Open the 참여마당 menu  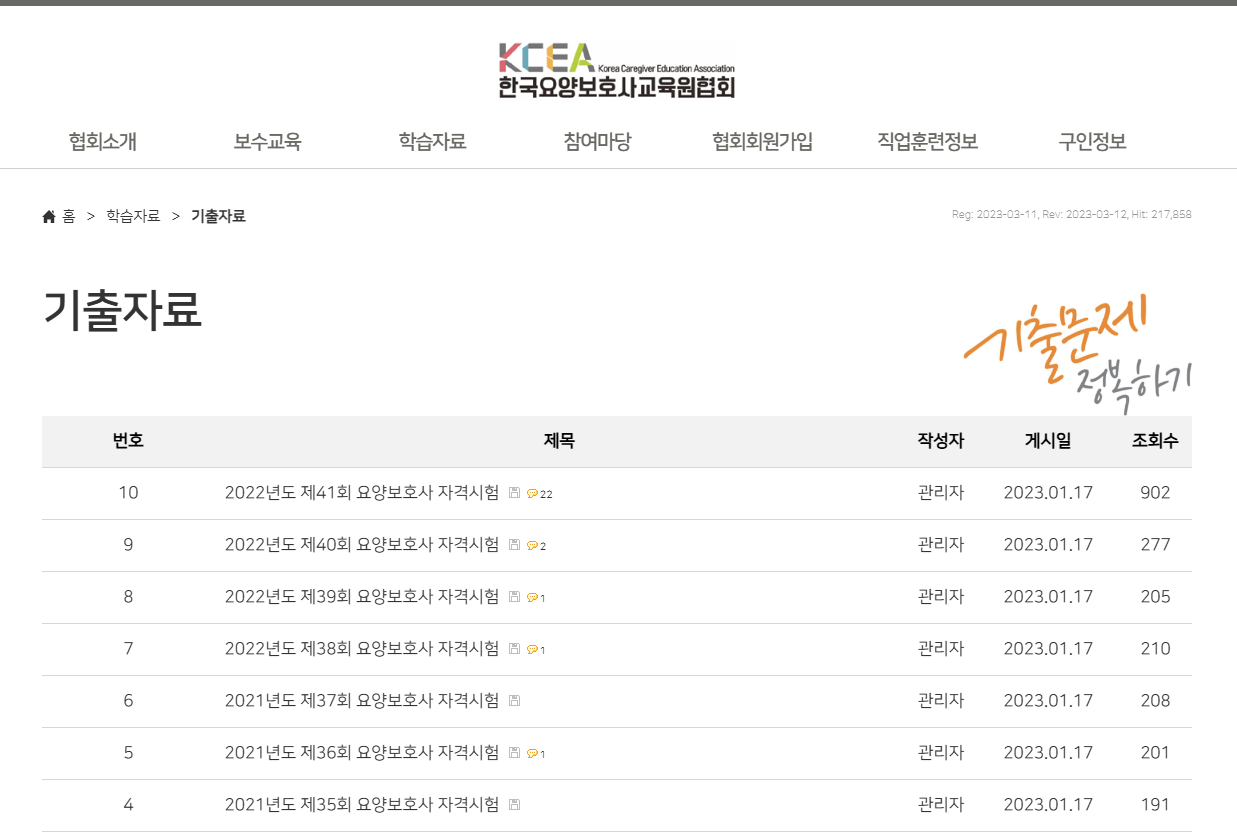point(597,142)
